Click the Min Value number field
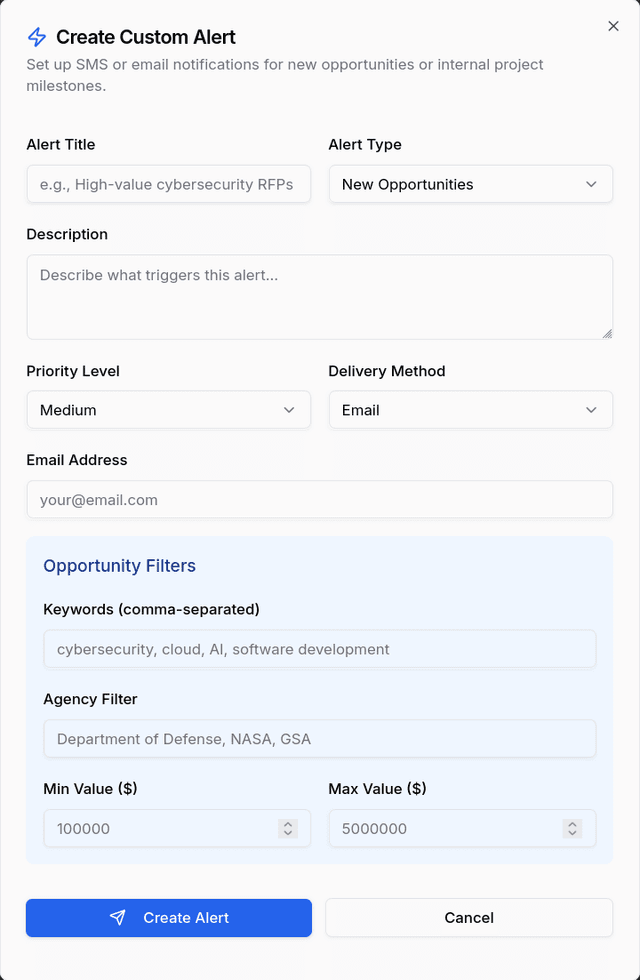The height and width of the screenshot is (980, 640). [x=155, y=829]
